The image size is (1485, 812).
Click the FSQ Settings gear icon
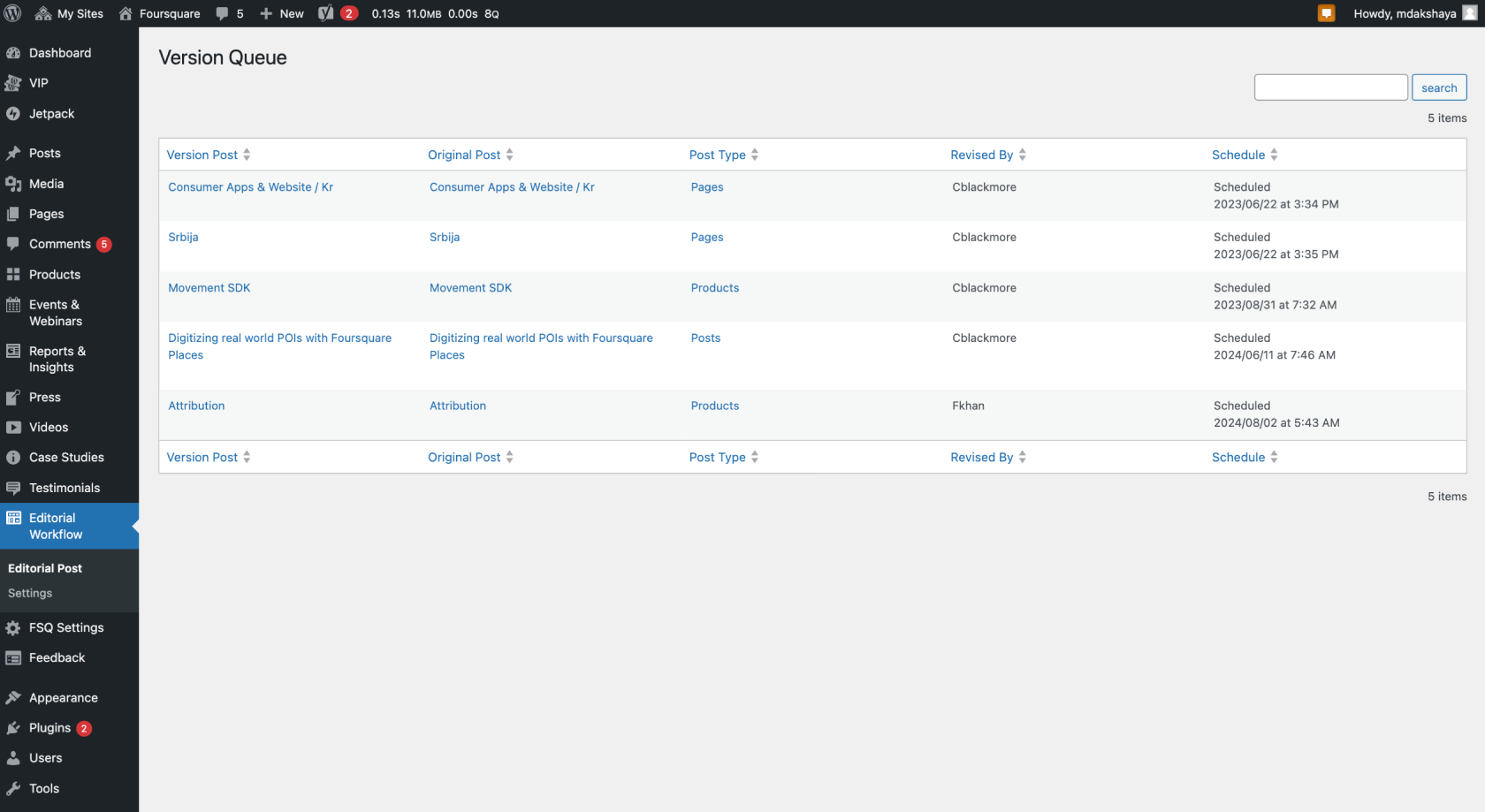(x=13, y=628)
